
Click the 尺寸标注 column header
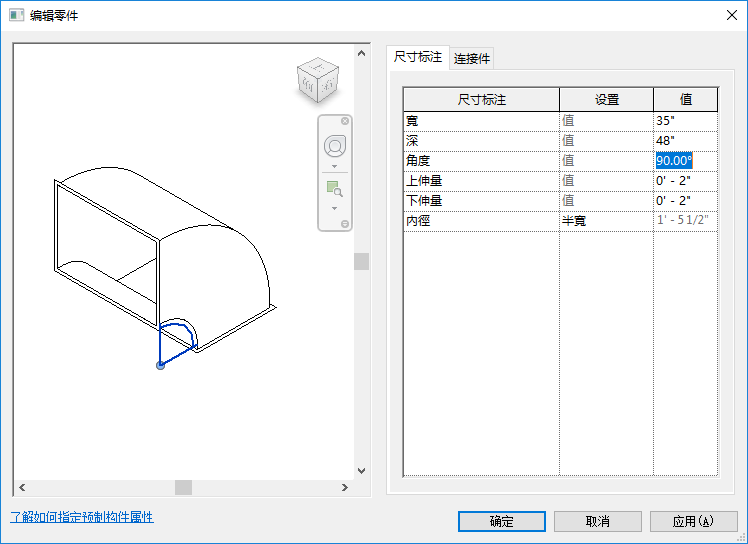coord(481,100)
